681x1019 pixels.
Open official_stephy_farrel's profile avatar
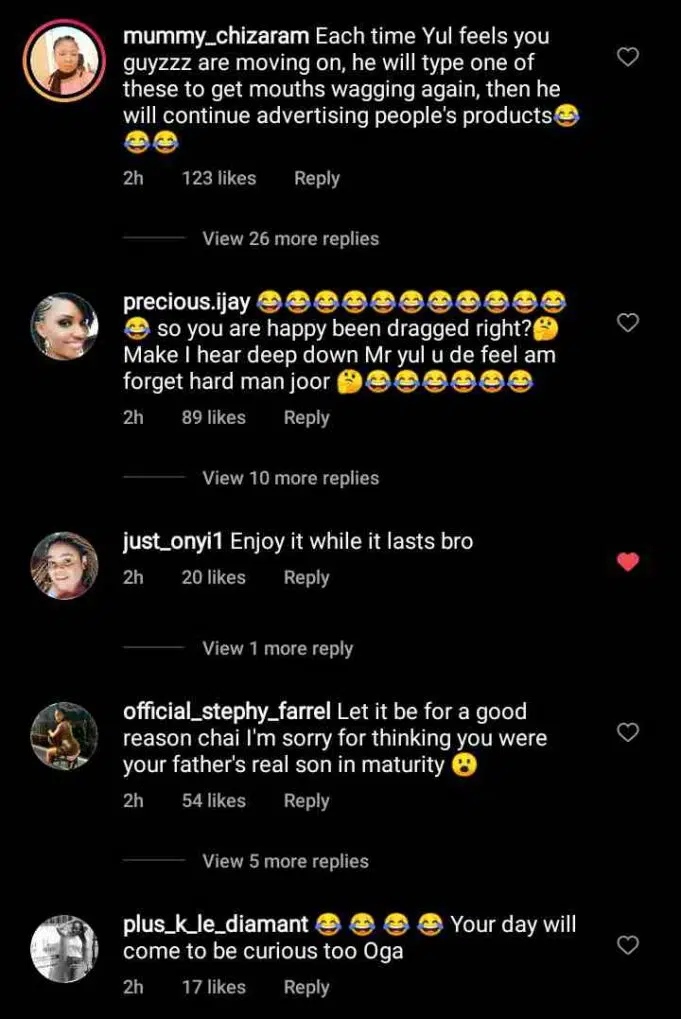(64, 737)
